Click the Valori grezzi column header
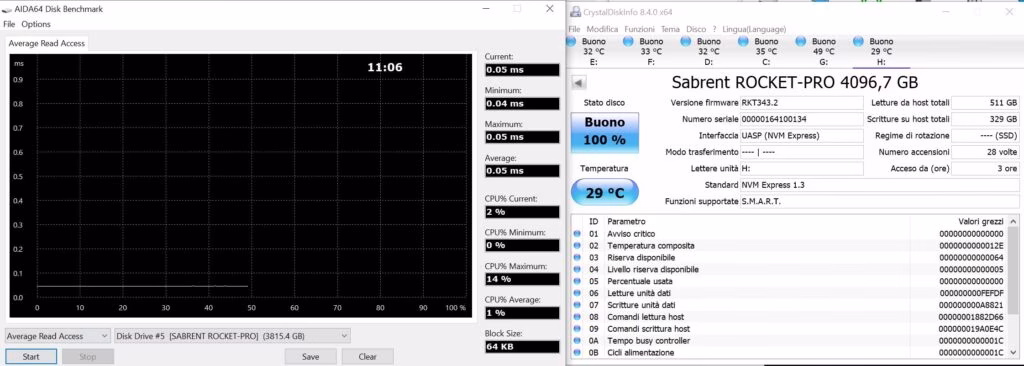1024x366 pixels. pyautogui.click(x=981, y=222)
